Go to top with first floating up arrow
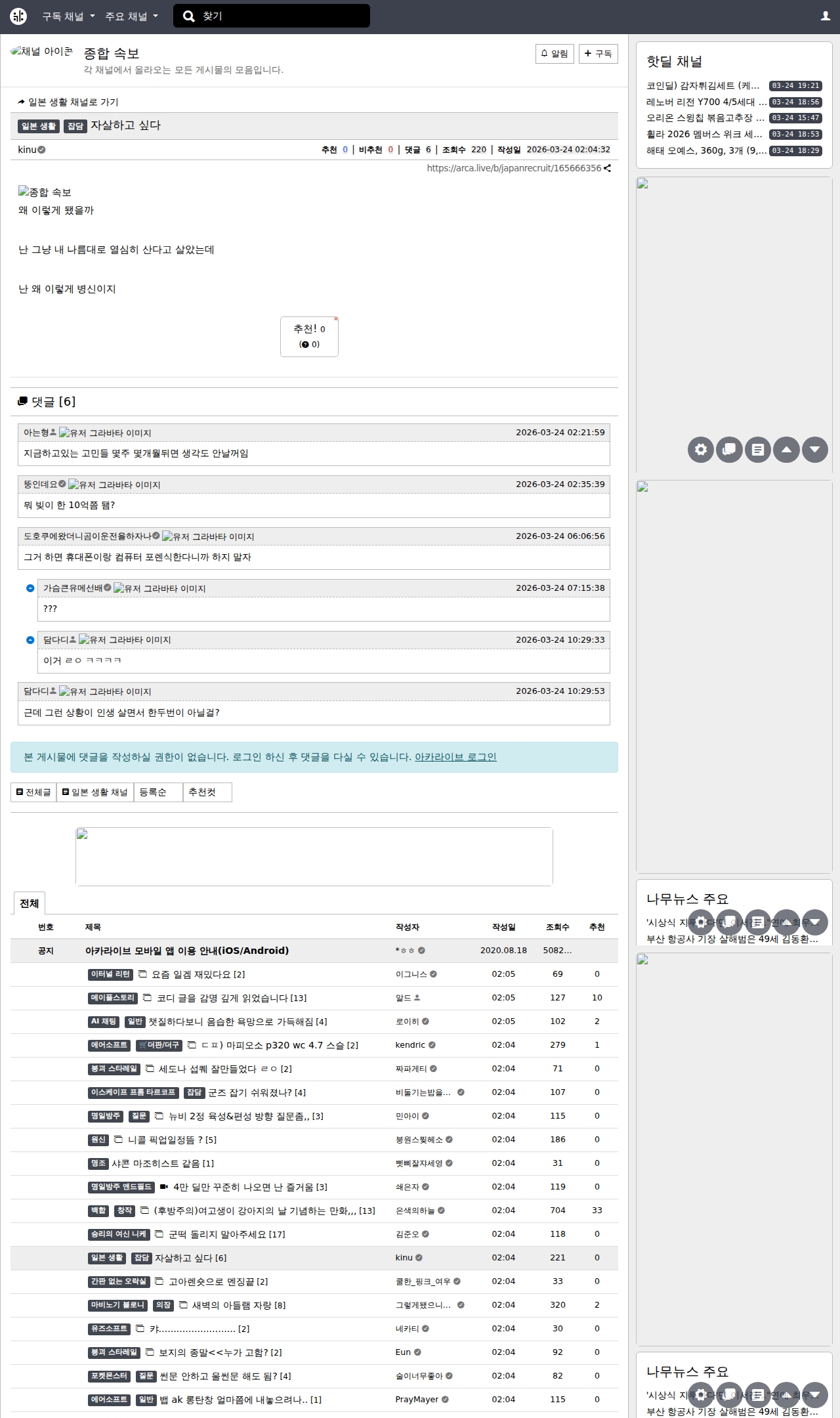Viewport: 840px width, 1418px height. [786, 450]
